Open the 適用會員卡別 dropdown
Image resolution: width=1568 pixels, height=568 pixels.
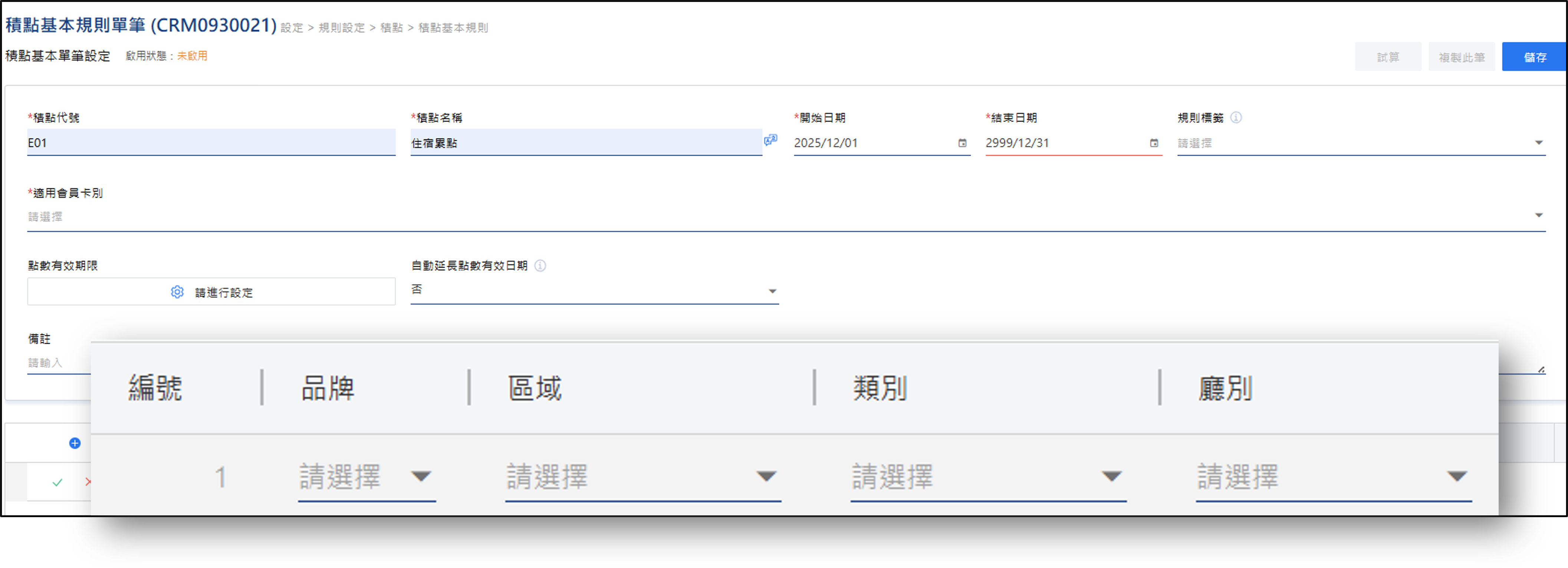(1539, 215)
